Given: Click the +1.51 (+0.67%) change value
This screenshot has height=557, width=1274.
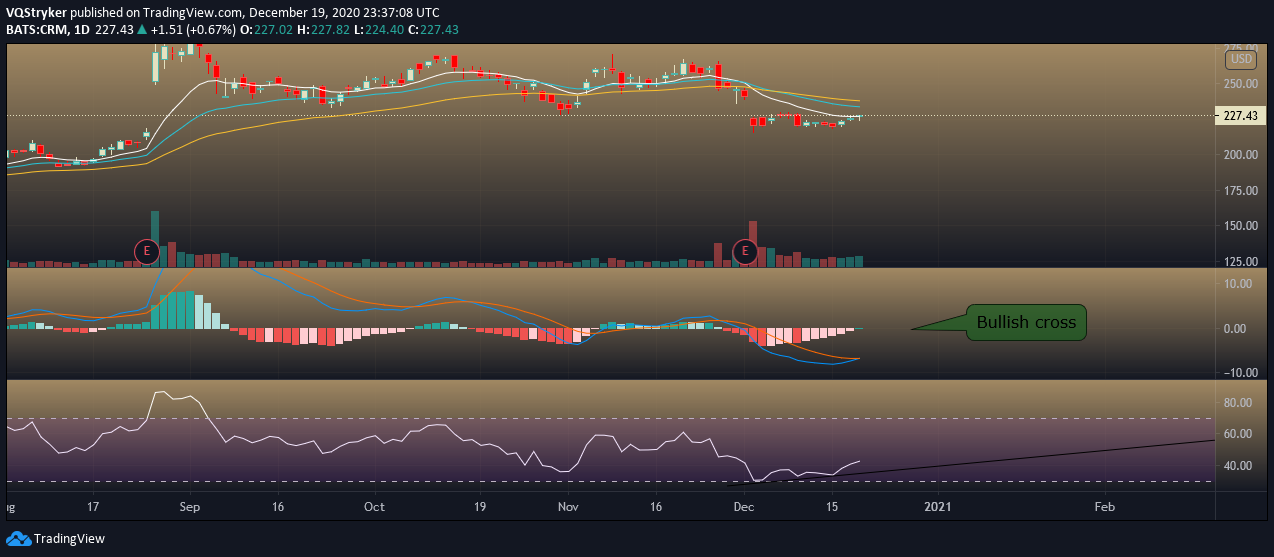Looking at the screenshot, I should pos(194,30).
